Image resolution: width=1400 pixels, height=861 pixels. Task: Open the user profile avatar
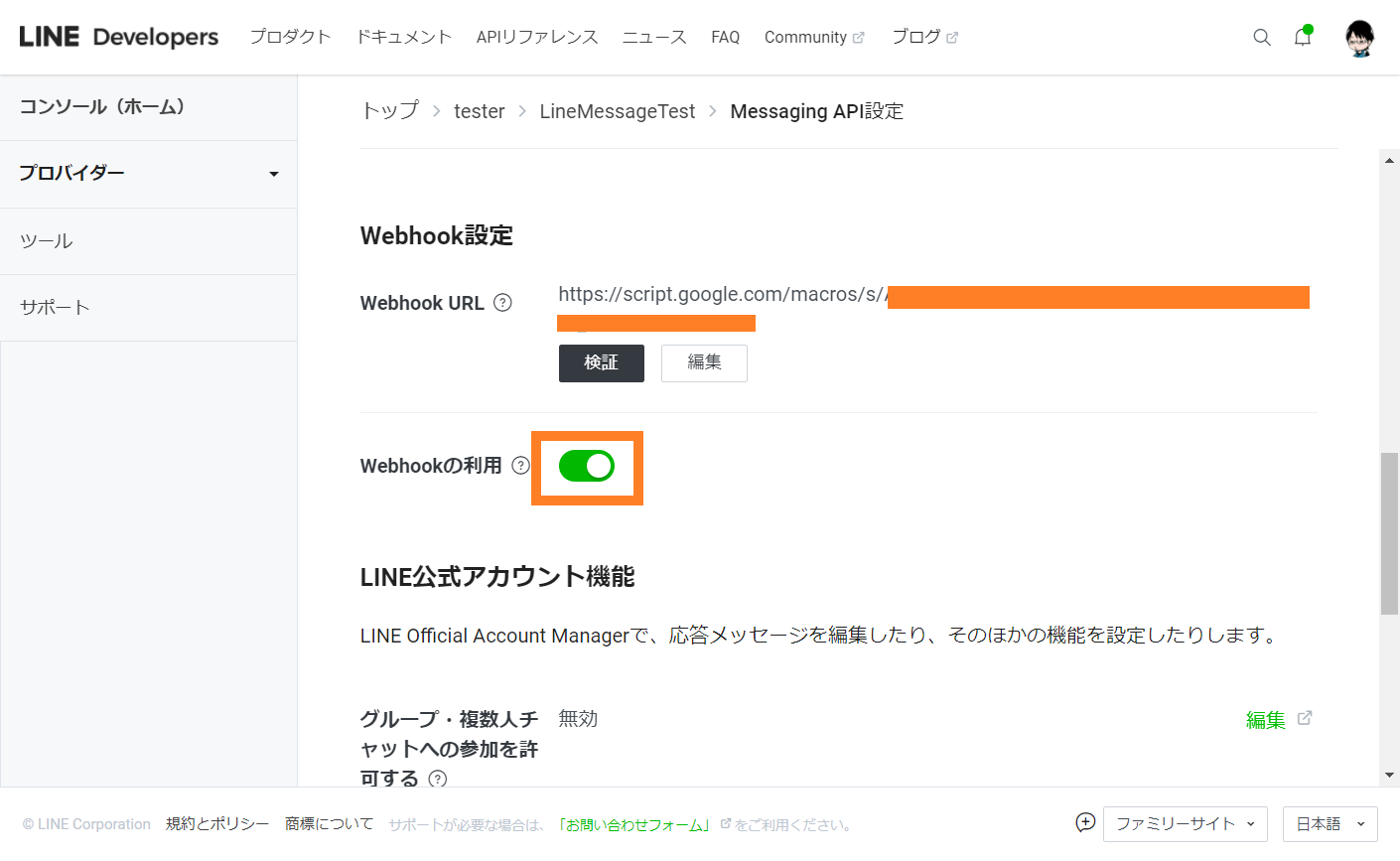1359,38
